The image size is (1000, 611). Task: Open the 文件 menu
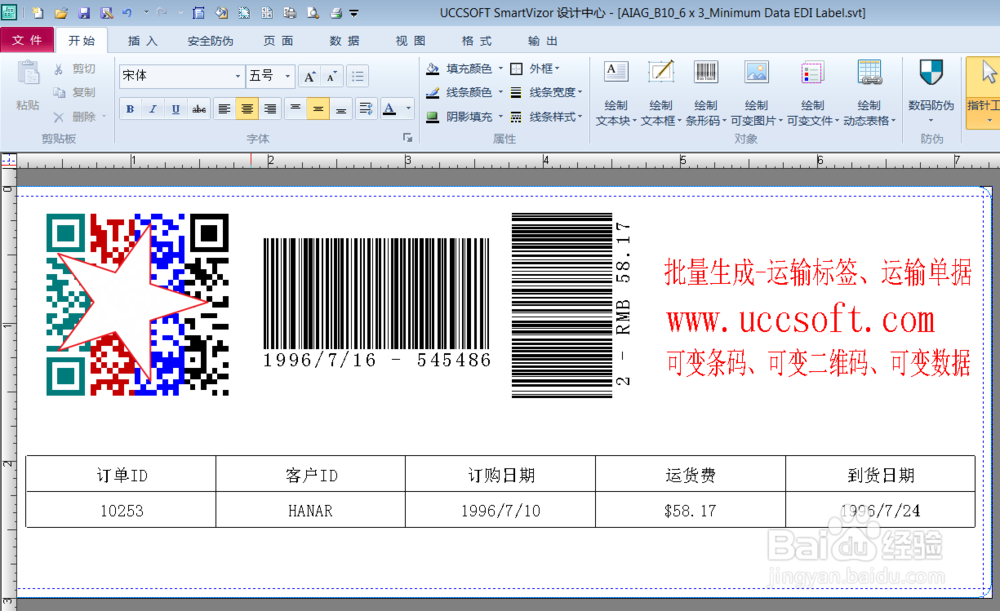(x=27, y=40)
